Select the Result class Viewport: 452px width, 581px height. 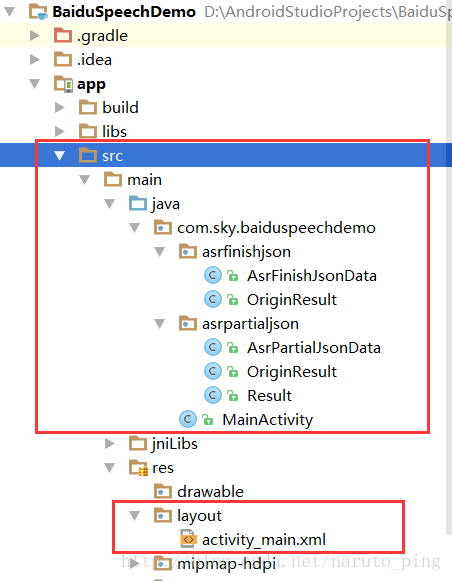269,395
